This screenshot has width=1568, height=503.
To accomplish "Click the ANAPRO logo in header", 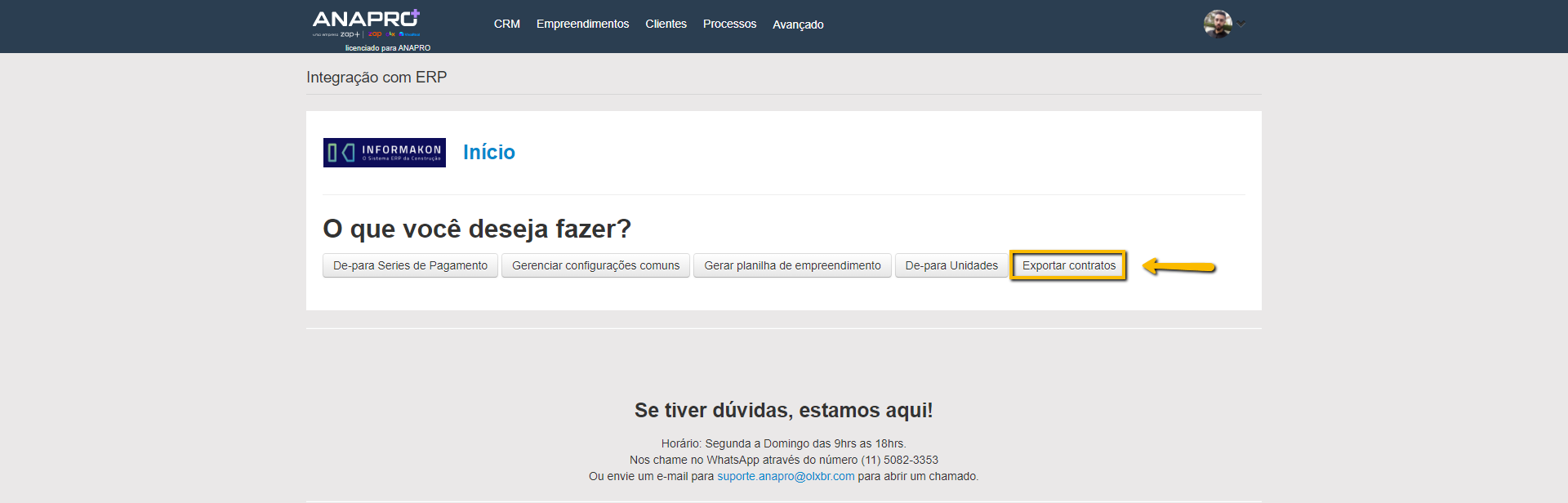I will pos(366,20).
